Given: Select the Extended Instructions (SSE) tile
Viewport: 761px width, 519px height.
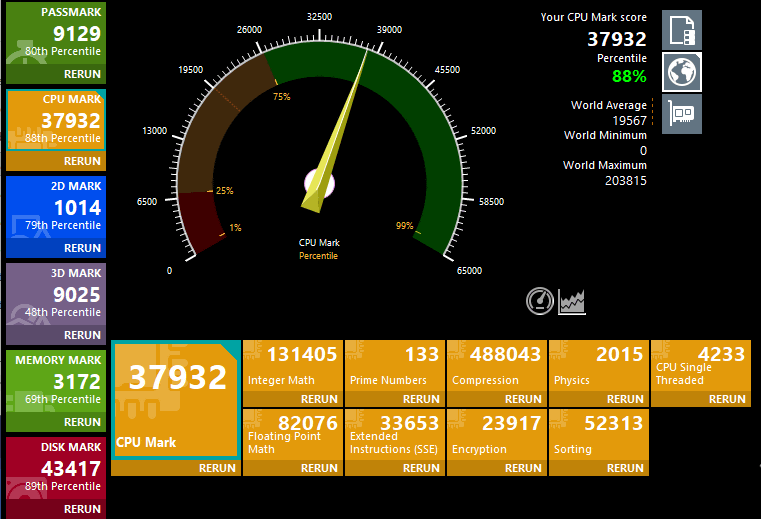Looking at the screenshot, I should point(395,435).
